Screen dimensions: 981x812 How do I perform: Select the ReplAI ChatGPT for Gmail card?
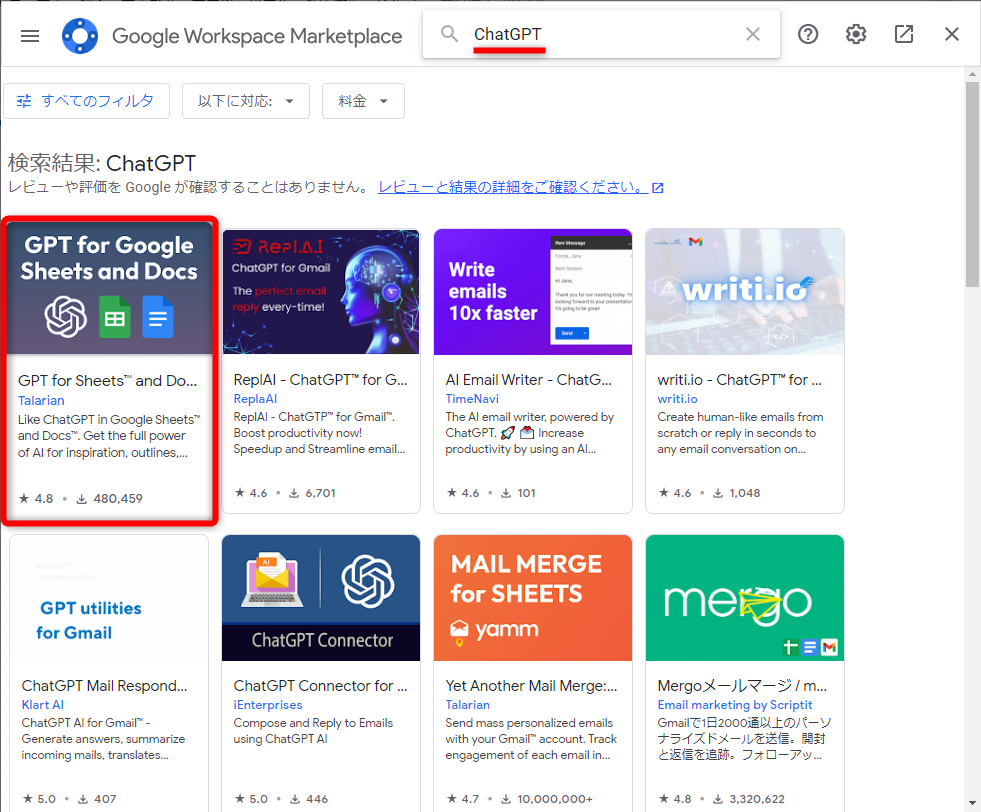[320, 291]
